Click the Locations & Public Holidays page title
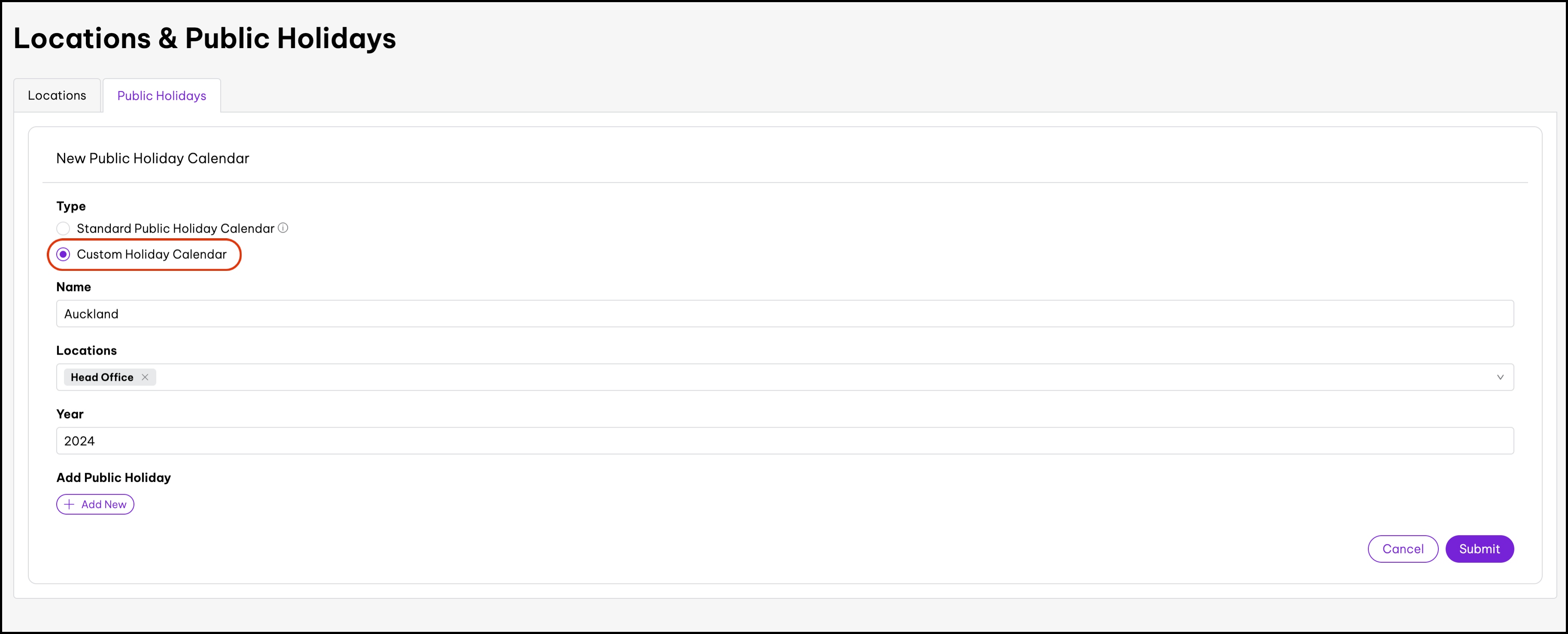 204,38
